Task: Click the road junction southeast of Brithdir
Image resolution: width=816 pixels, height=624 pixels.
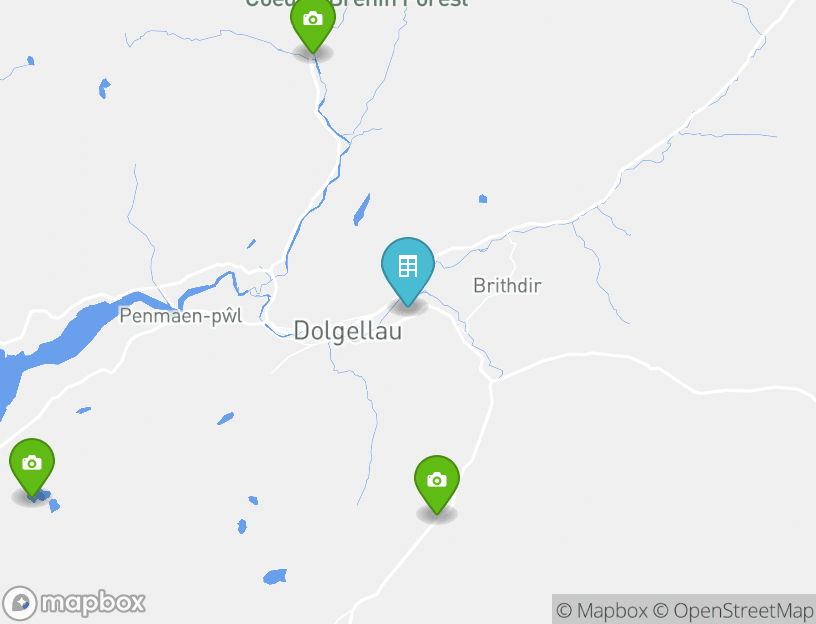Action: pyautogui.click(x=491, y=381)
